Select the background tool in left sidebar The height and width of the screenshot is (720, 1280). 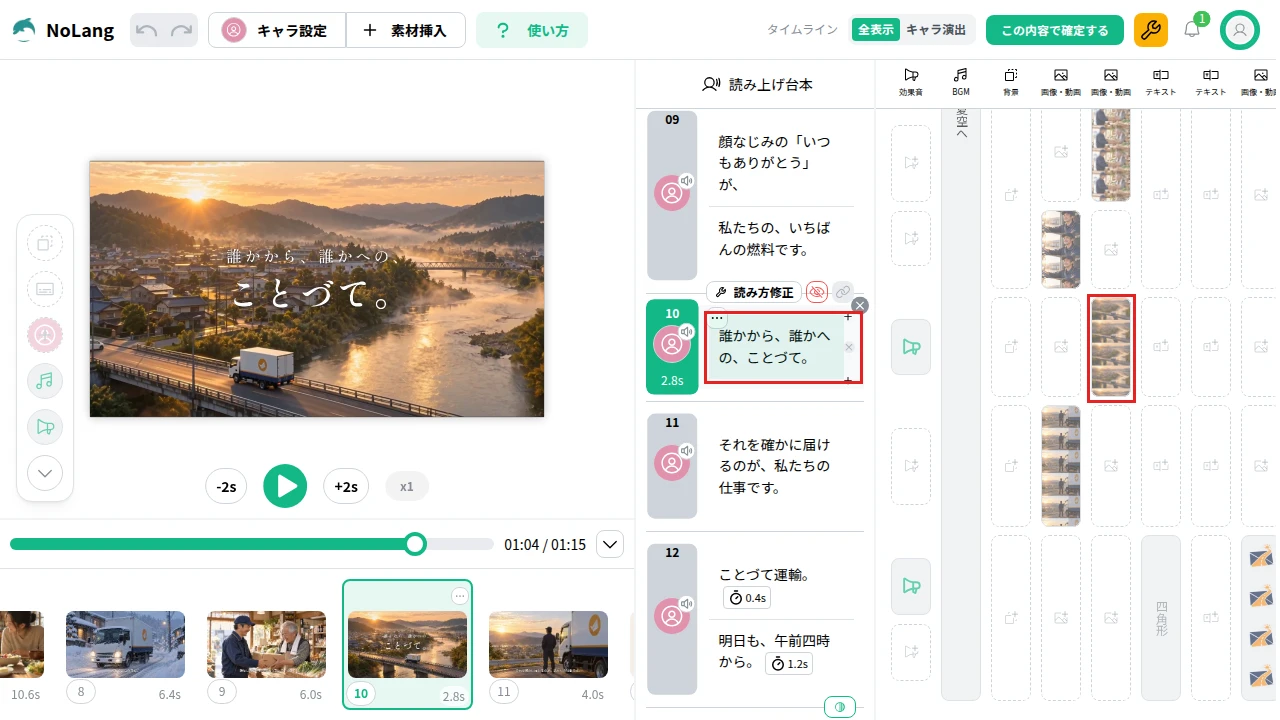(45, 243)
